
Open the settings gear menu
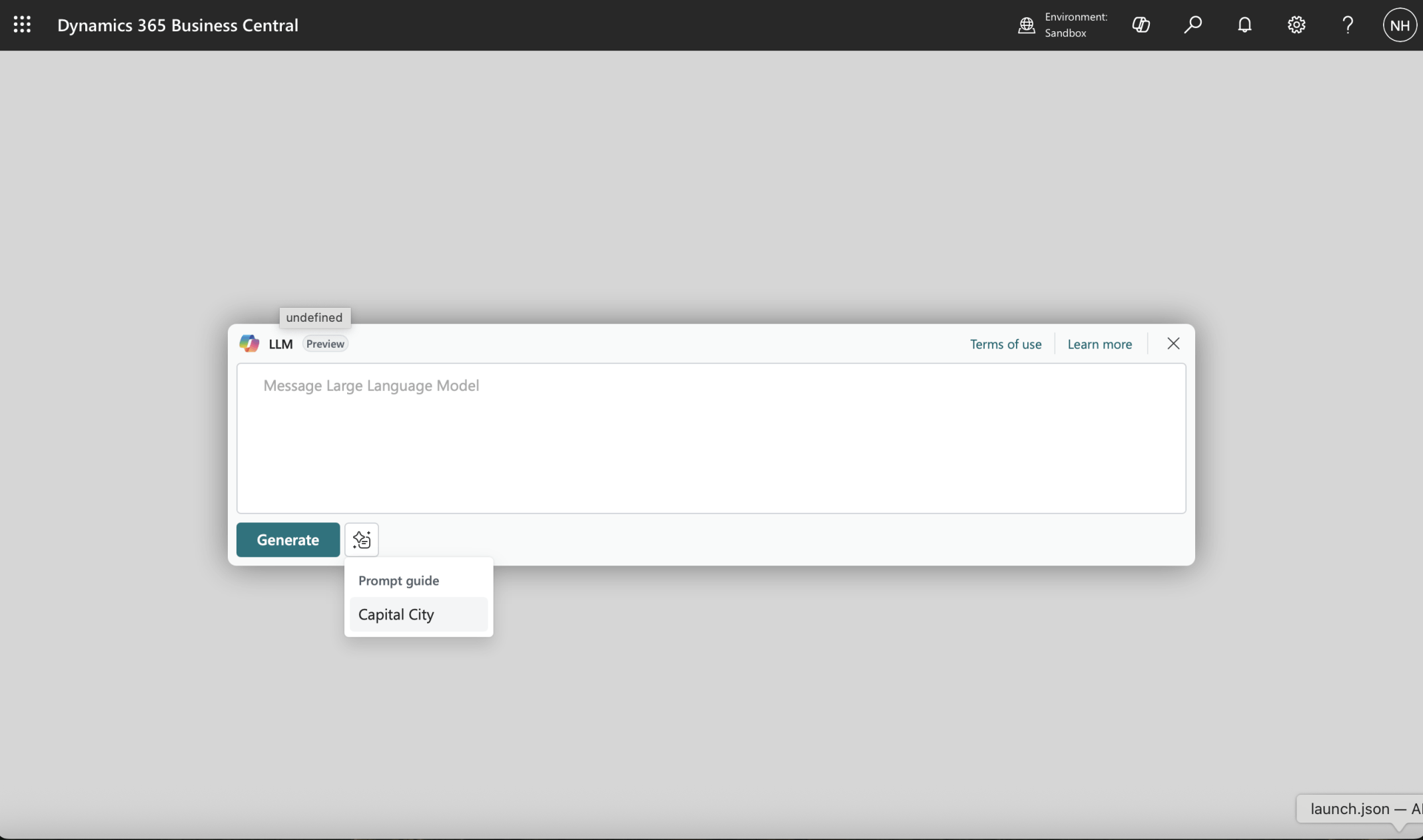[x=1296, y=25]
